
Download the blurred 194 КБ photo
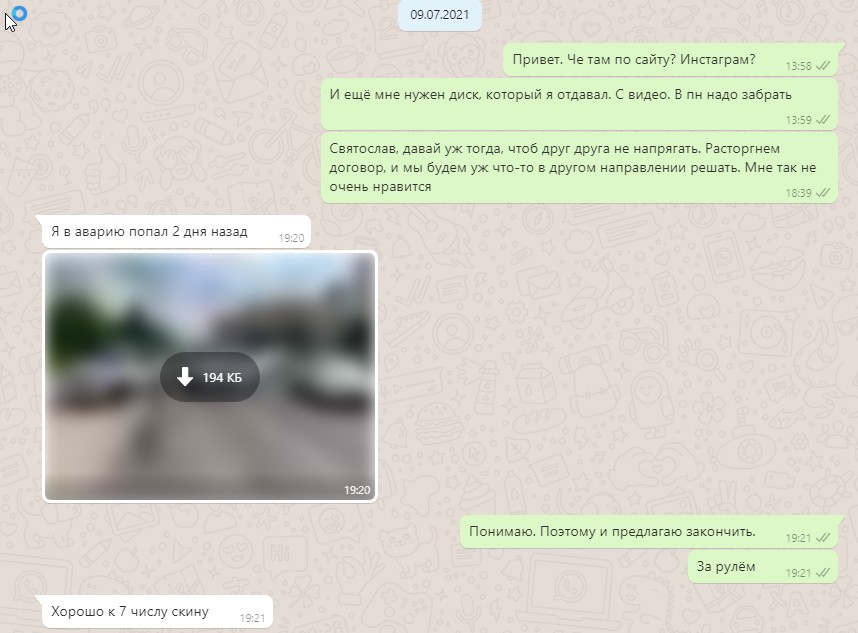[210, 377]
